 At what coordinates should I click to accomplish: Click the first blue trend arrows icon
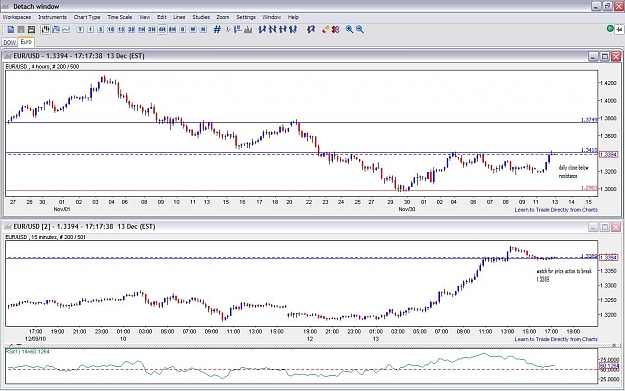pos(262,29)
